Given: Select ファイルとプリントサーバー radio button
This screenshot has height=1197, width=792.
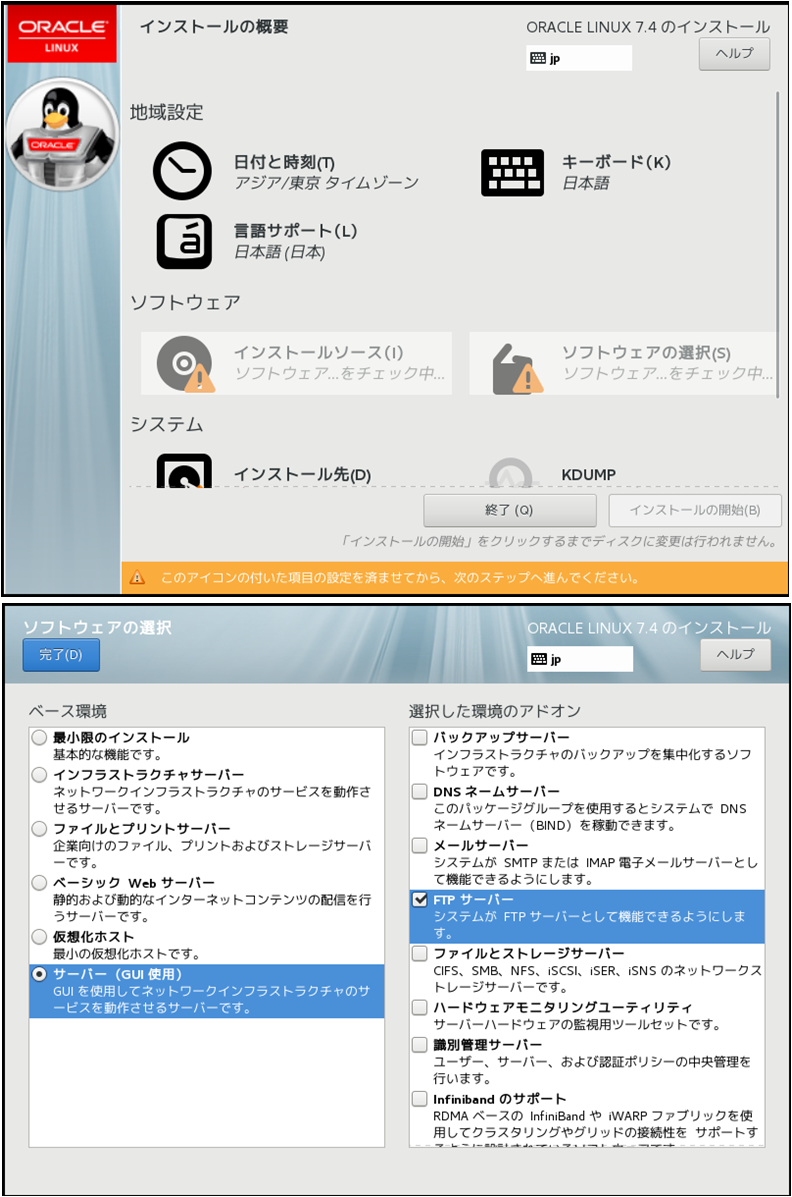Looking at the screenshot, I should coord(40,828).
